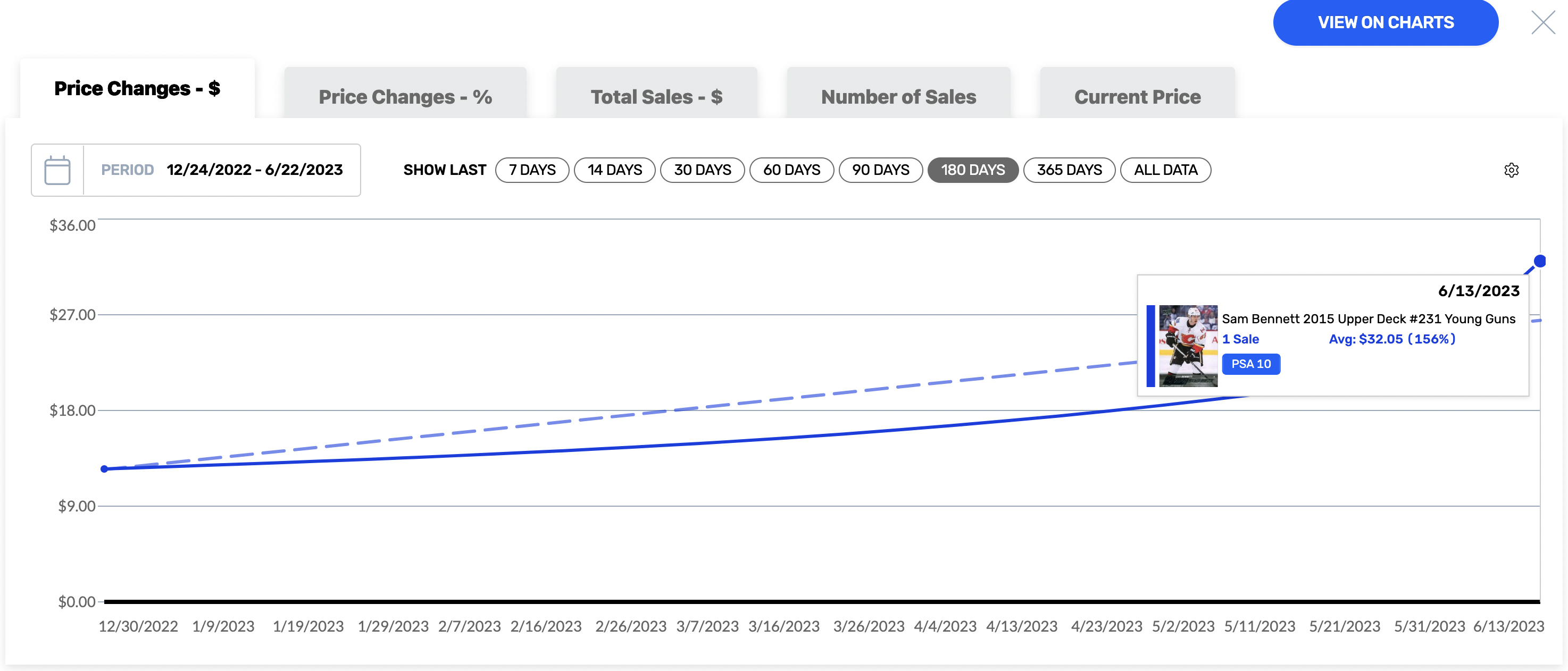
Task: Click the 2/16/2023 x-axis date label
Action: (x=546, y=626)
